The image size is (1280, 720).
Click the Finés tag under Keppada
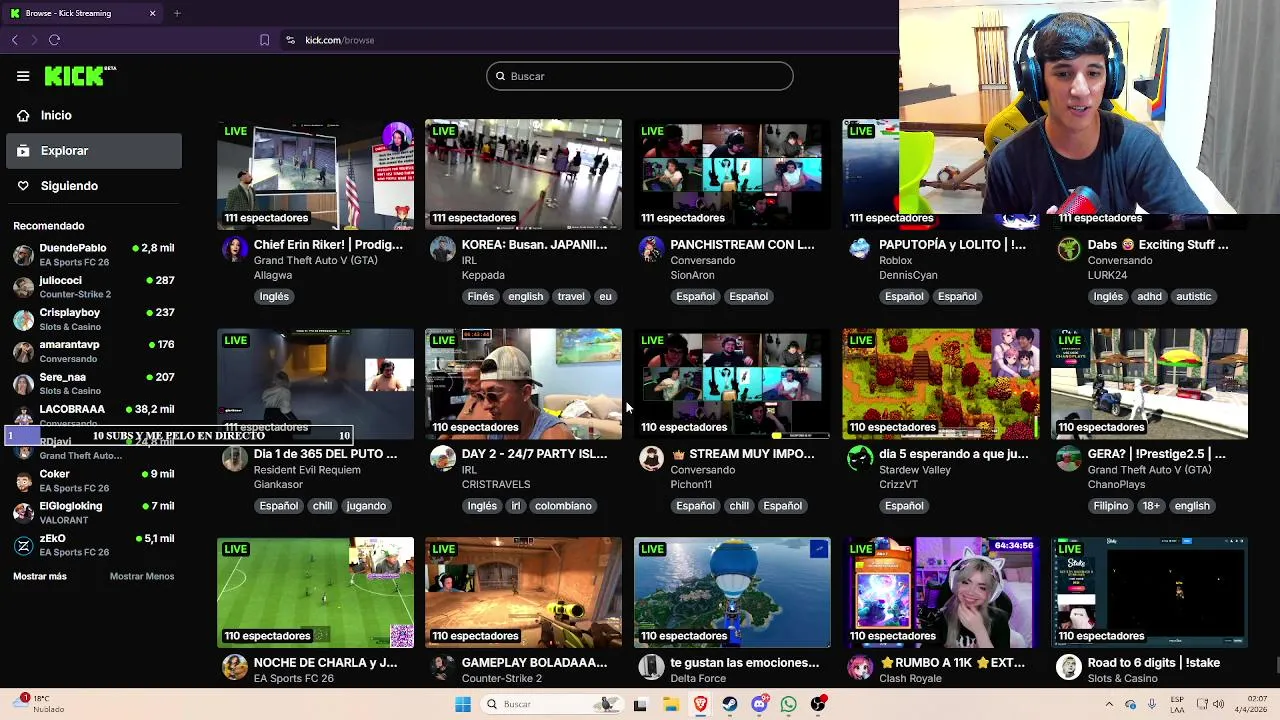click(x=481, y=296)
